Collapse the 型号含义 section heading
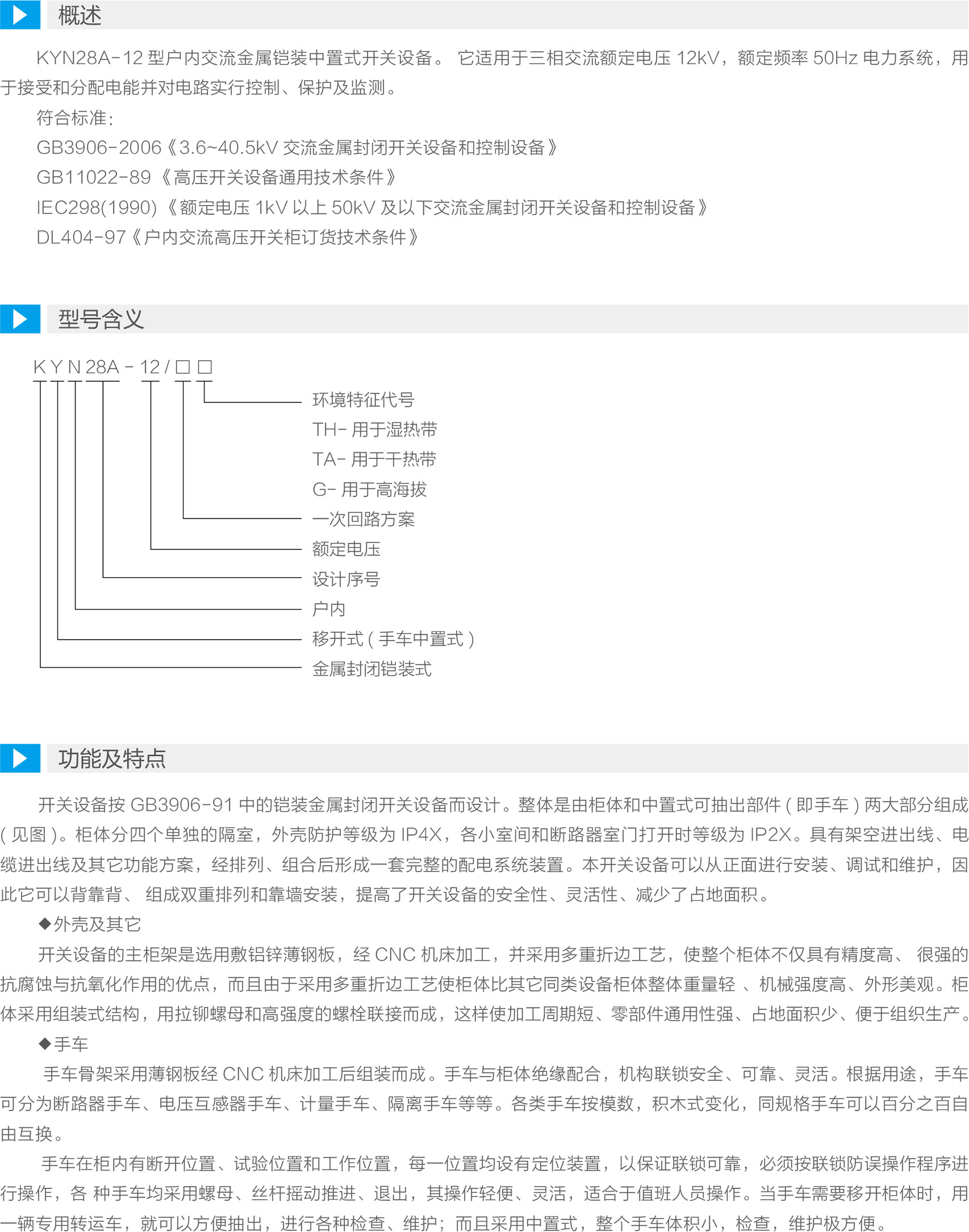969x1232 pixels. tap(101, 319)
